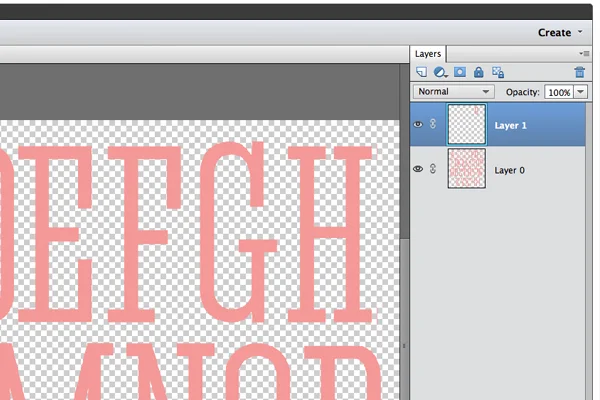This screenshot has width=600, height=400.
Task: Click the Opacity label
Action: pos(522,92)
